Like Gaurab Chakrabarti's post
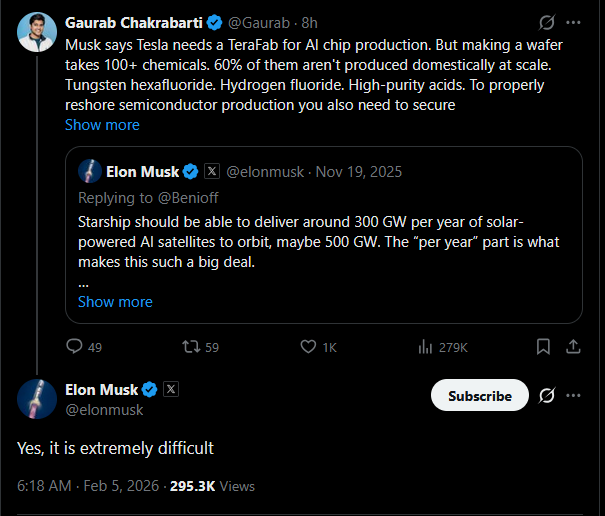 pos(309,347)
